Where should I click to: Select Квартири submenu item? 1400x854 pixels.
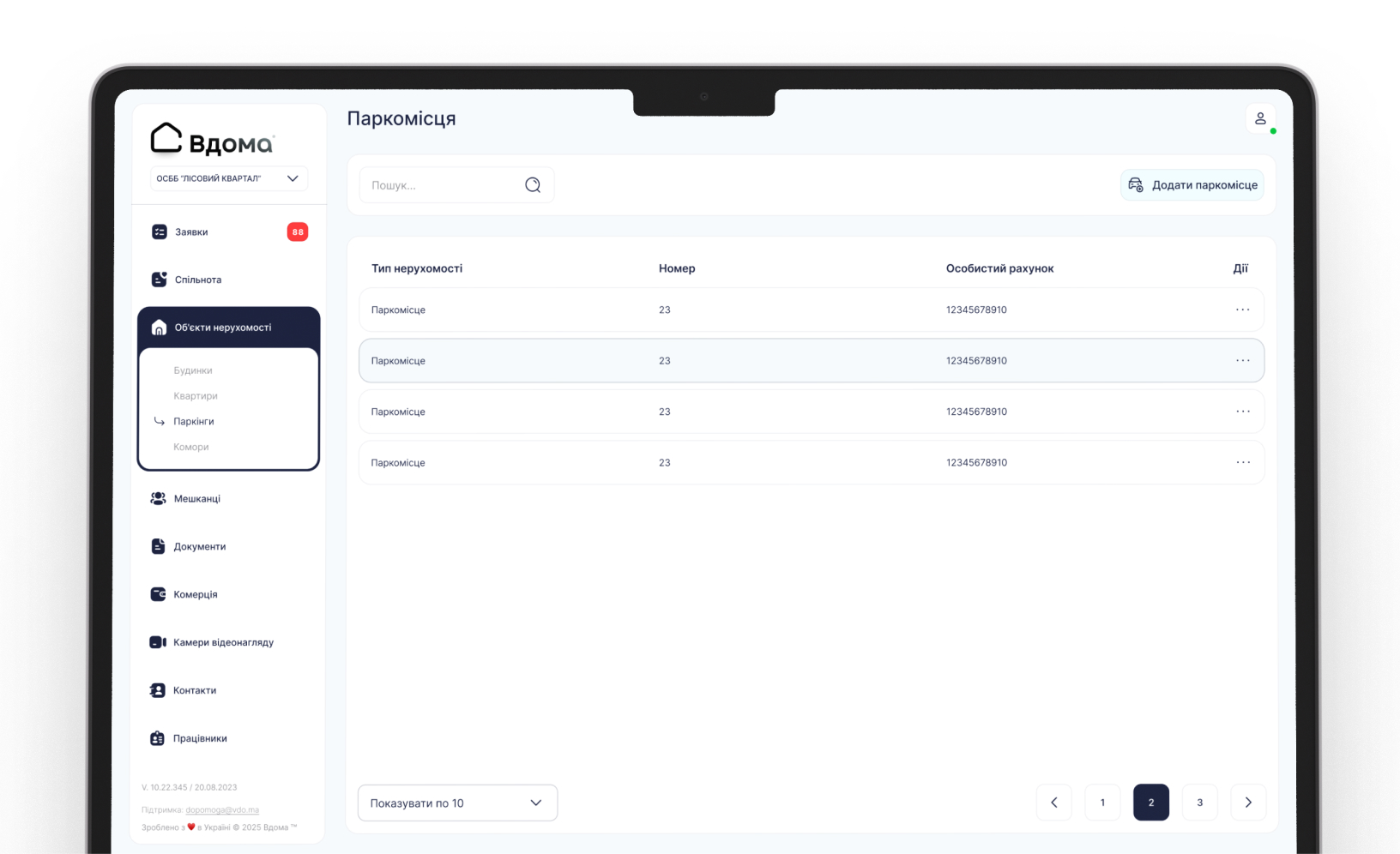196,396
